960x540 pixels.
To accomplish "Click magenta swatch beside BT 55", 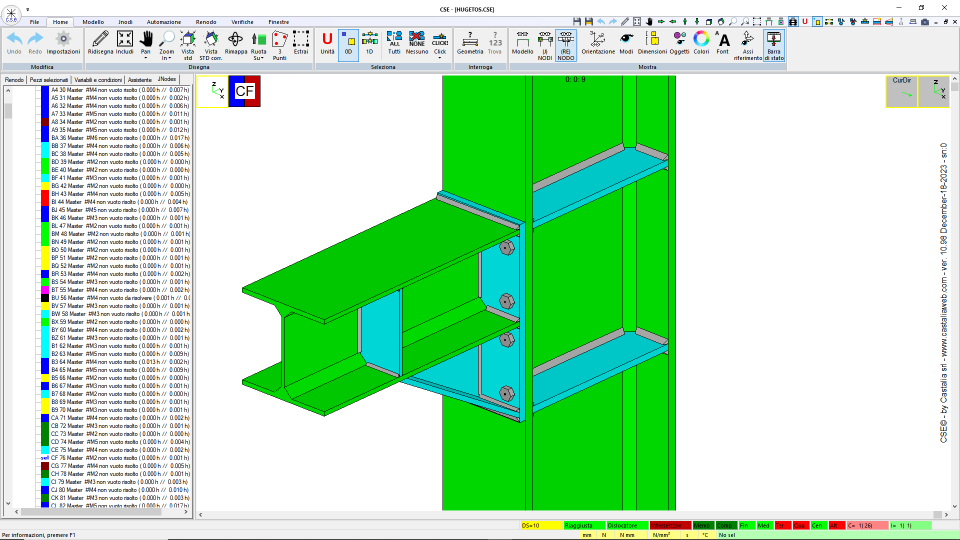I will [x=45, y=290].
